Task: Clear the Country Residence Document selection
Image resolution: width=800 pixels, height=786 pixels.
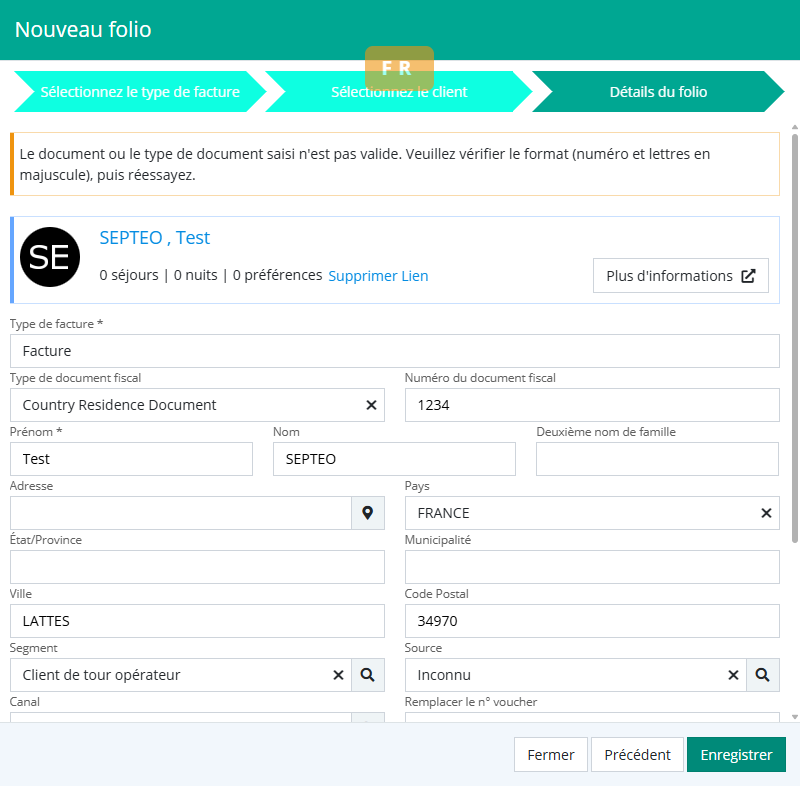Action: point(371,405)
